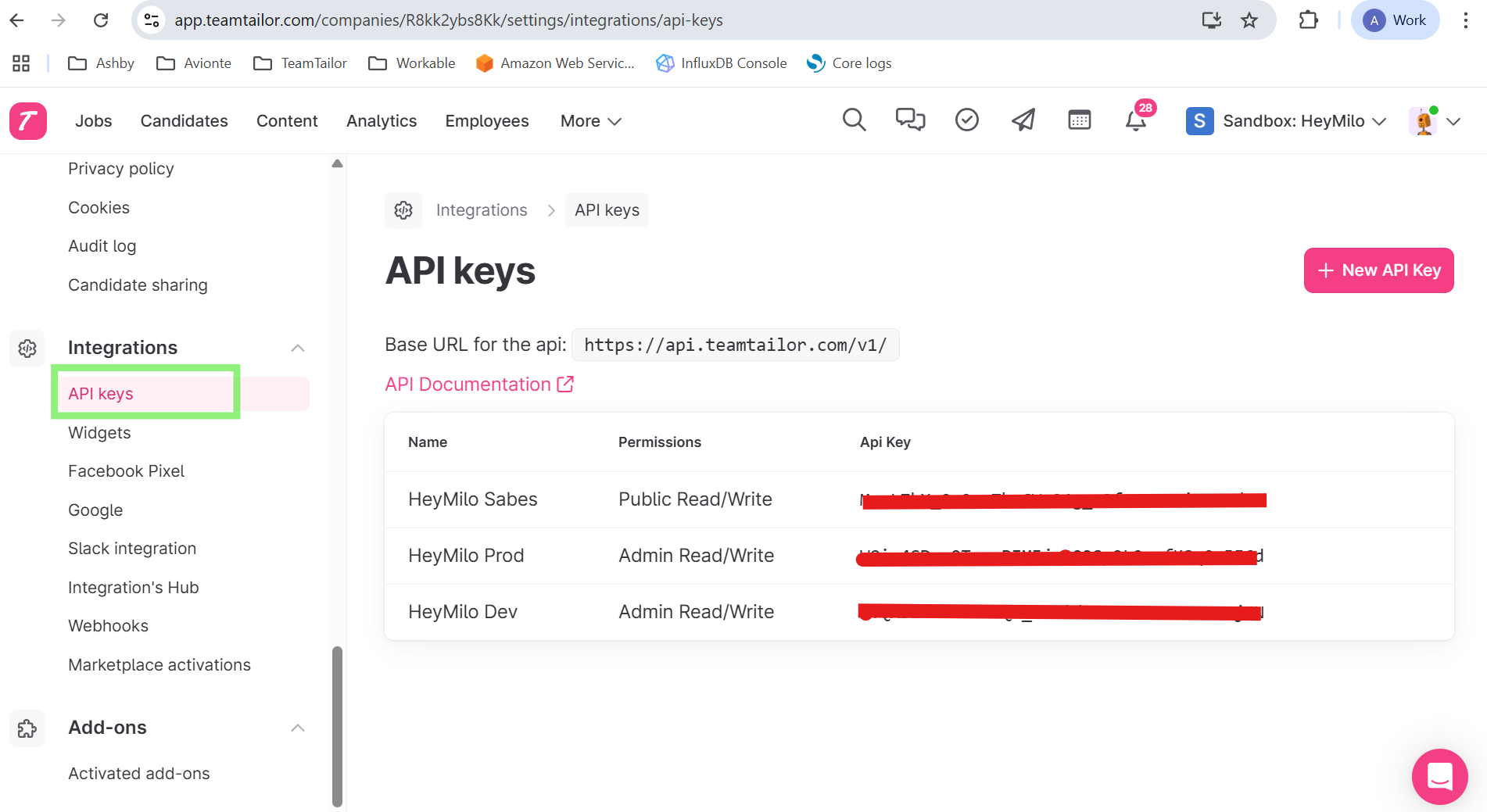Collapse the Add-ons sidebar section
The width and height of the screenshot is (1487, 812).
click(x=297, y=728)
